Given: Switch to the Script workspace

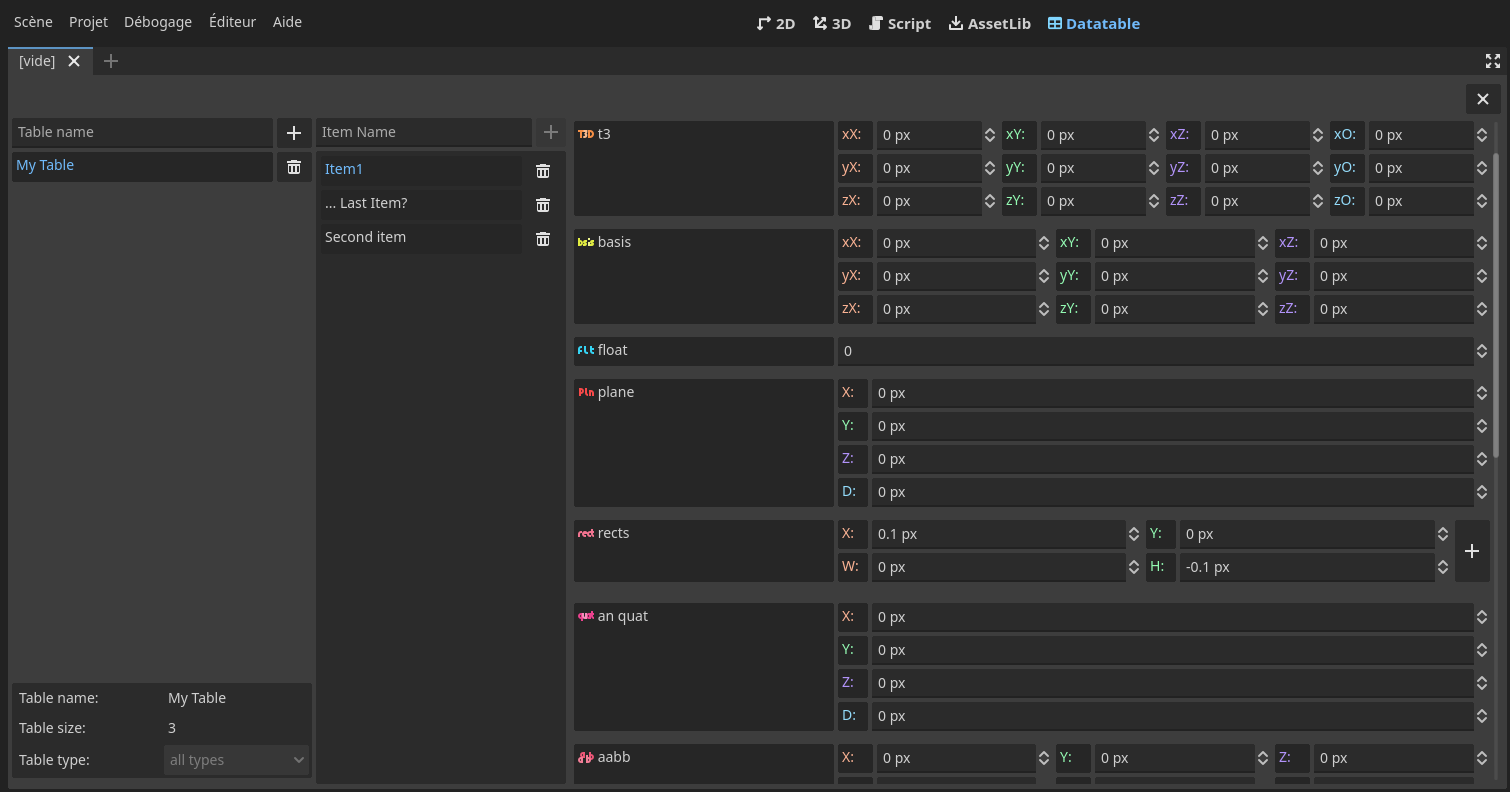Looking at the screenshot, I should 900,23.
